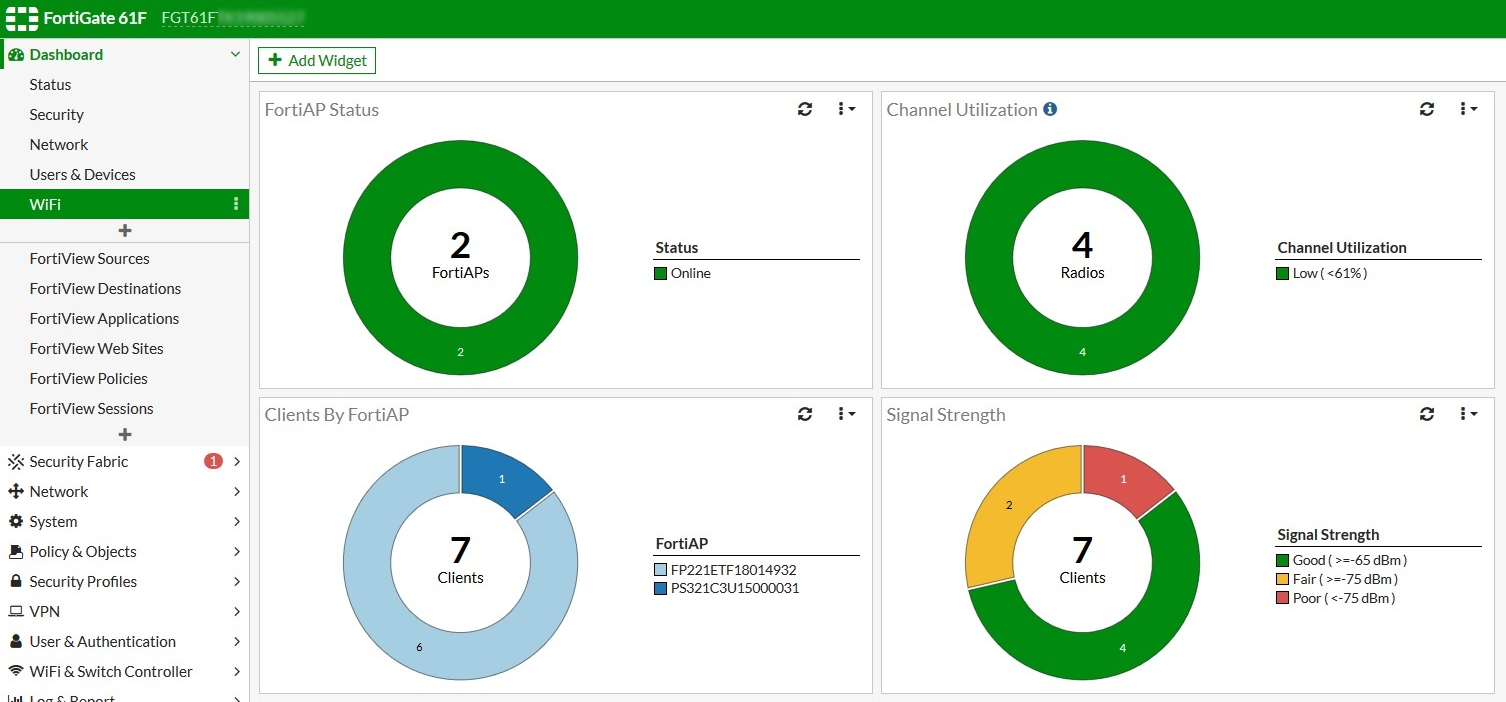Click the Policy & Objects icon
Image resolution: width=1506 pixels, height=702 pixels.
coord(16,552)
